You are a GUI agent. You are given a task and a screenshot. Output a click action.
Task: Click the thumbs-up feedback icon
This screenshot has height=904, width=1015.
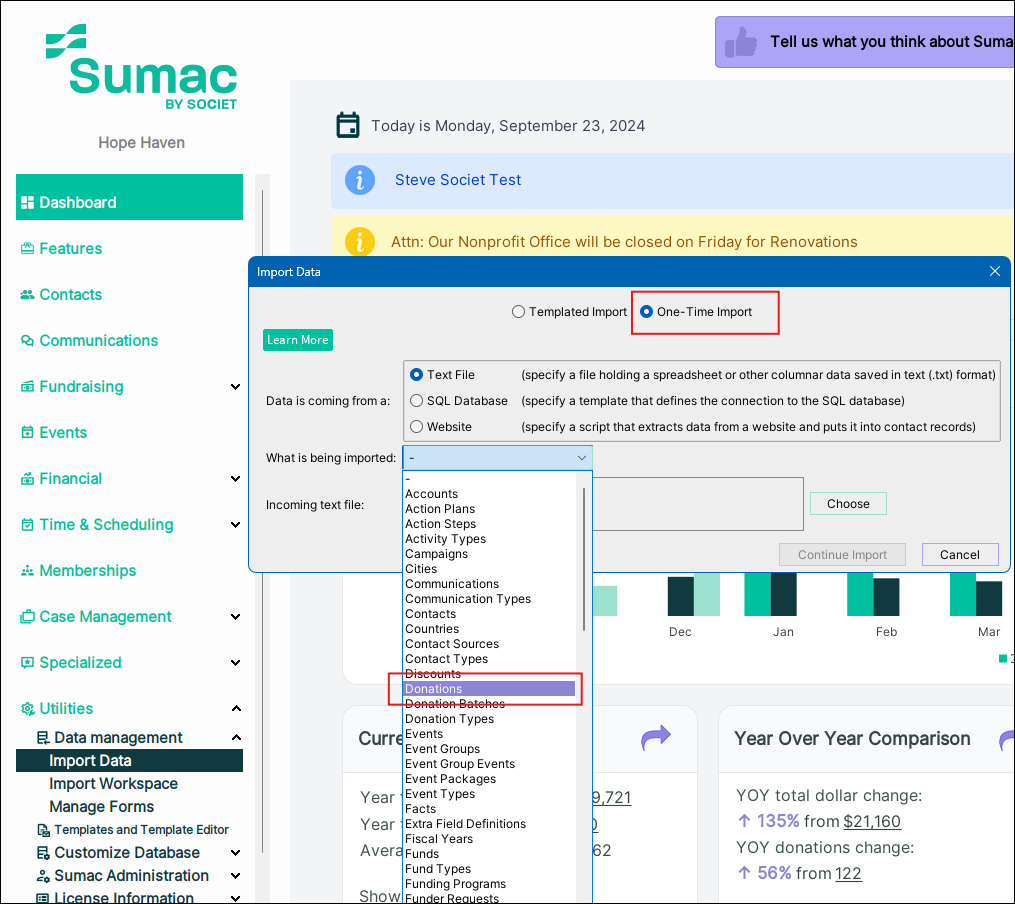(x=741, y=42)
